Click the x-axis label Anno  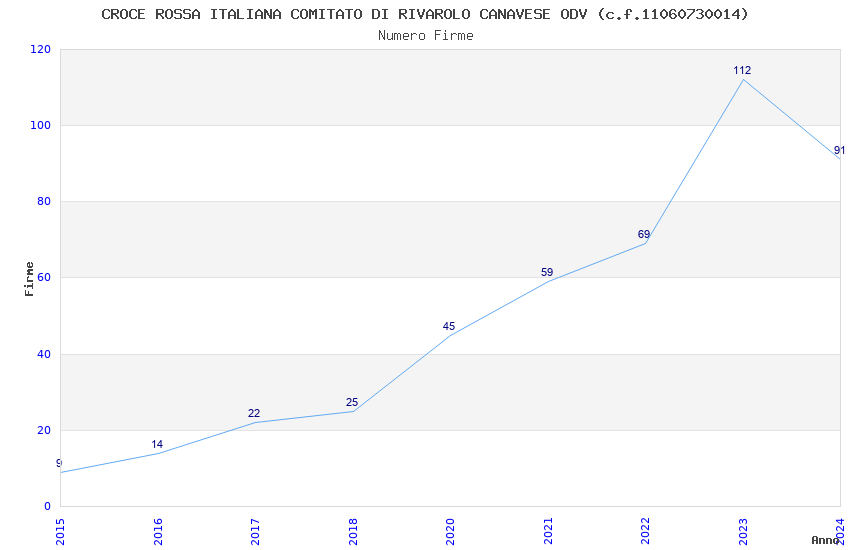click(825, 540)
